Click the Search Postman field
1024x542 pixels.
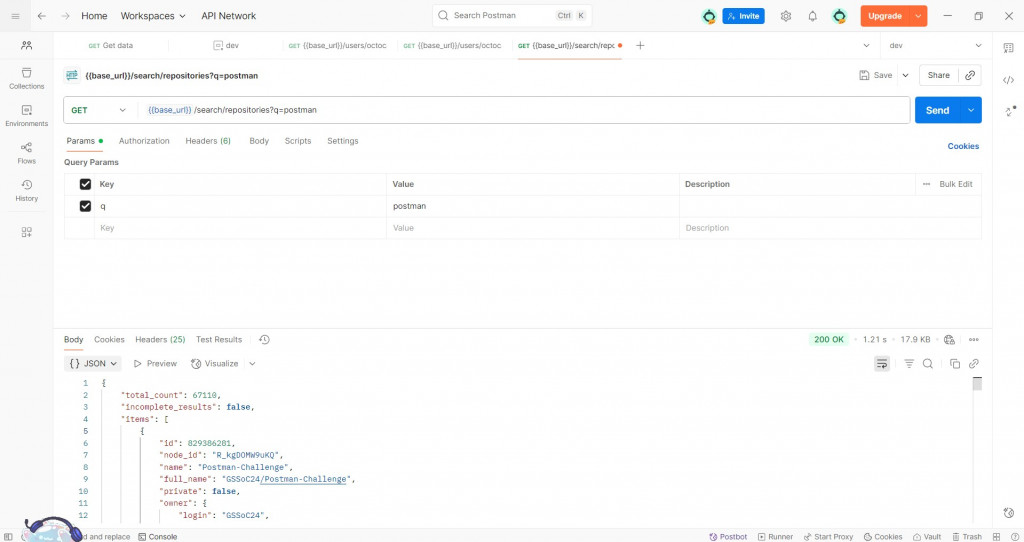click(512, 16)
